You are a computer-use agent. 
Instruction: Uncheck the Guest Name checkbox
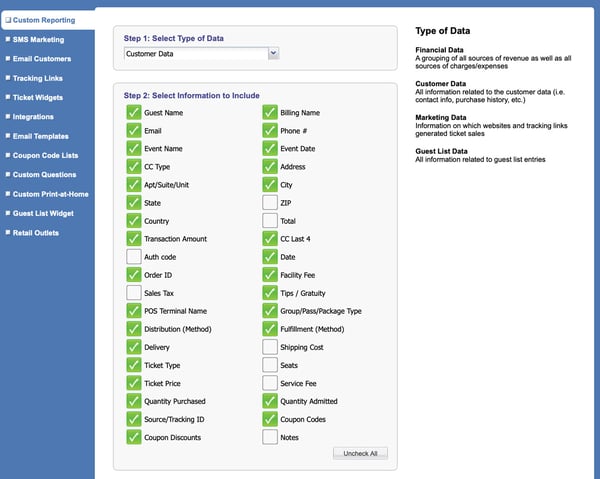(134, 112)
